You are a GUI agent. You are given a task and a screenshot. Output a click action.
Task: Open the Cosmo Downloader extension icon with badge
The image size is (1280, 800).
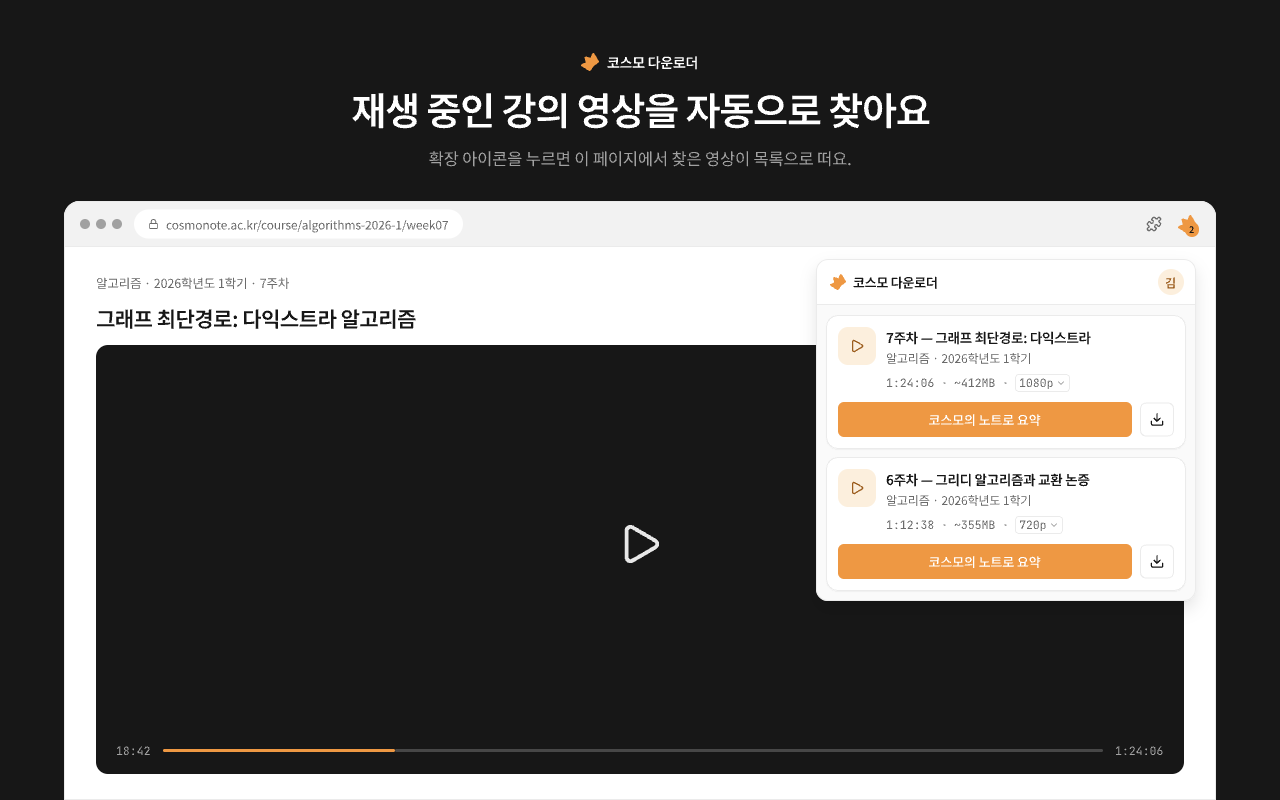[1188, 226]
